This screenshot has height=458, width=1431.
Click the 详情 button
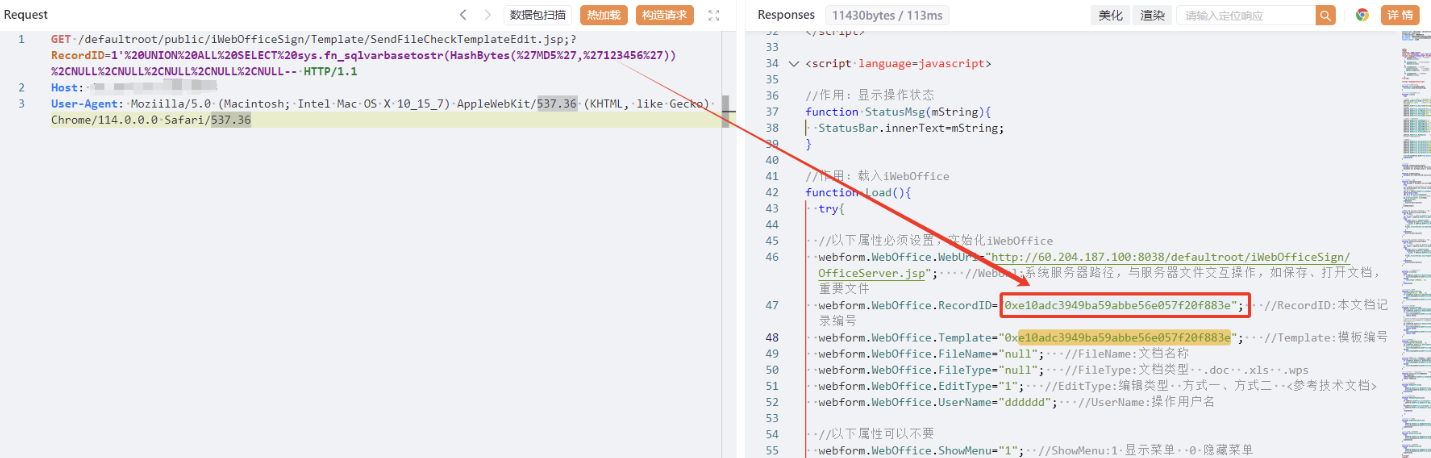[x=1400, y=15]
